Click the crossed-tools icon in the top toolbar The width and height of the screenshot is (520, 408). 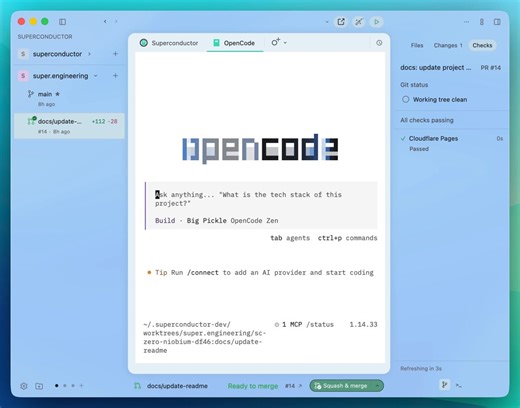coord(359,22)
